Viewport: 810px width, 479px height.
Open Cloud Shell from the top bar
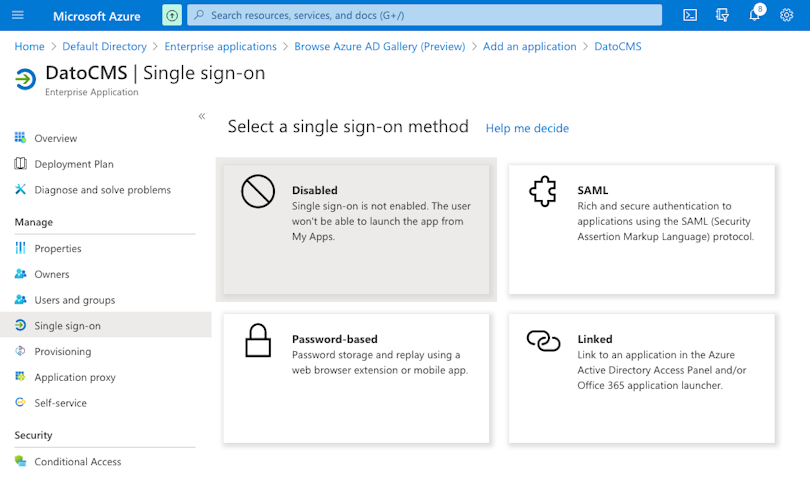tap(690, 15)
